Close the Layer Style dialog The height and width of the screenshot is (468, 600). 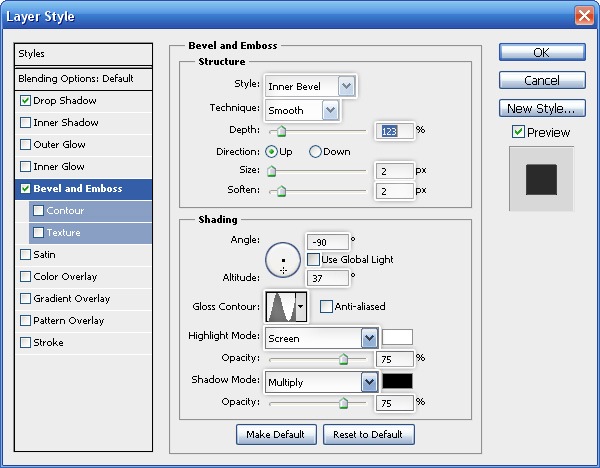(584, 16)
